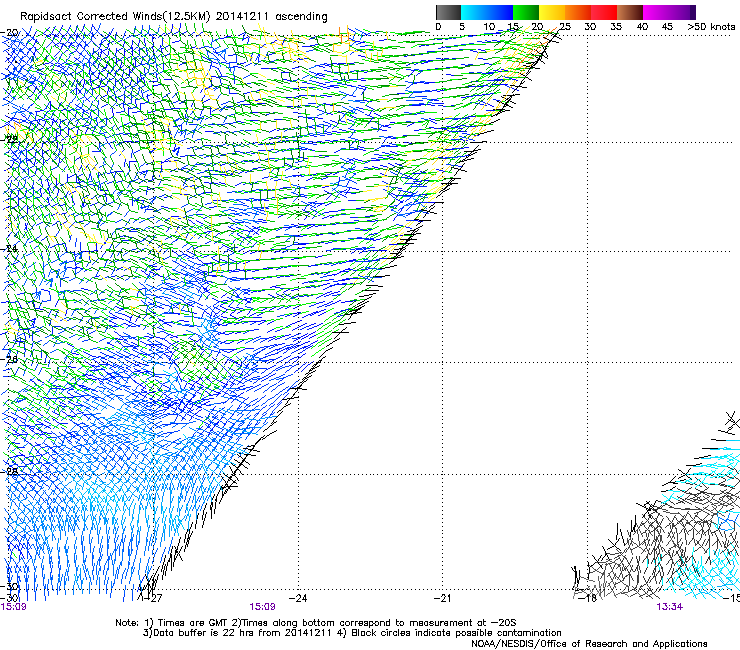Image resolution: width=740 pixels, height=650 pixels.
Task: Pick the red 30-35 knots legend swatch
Action: [x=604, y=12]
